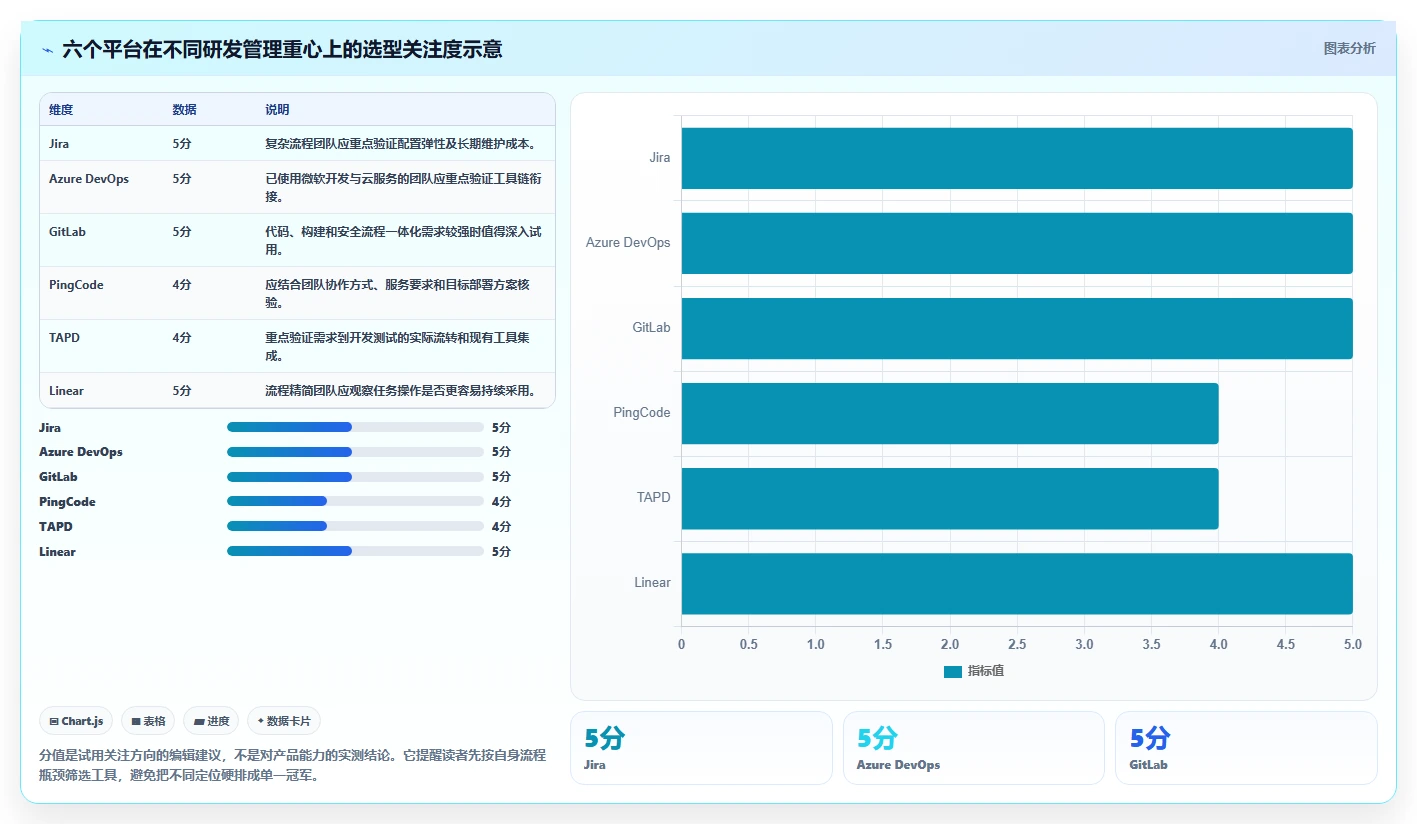Select GitLab cell in table
This screenshot has height=824, width=1417.
click(67, 232)
